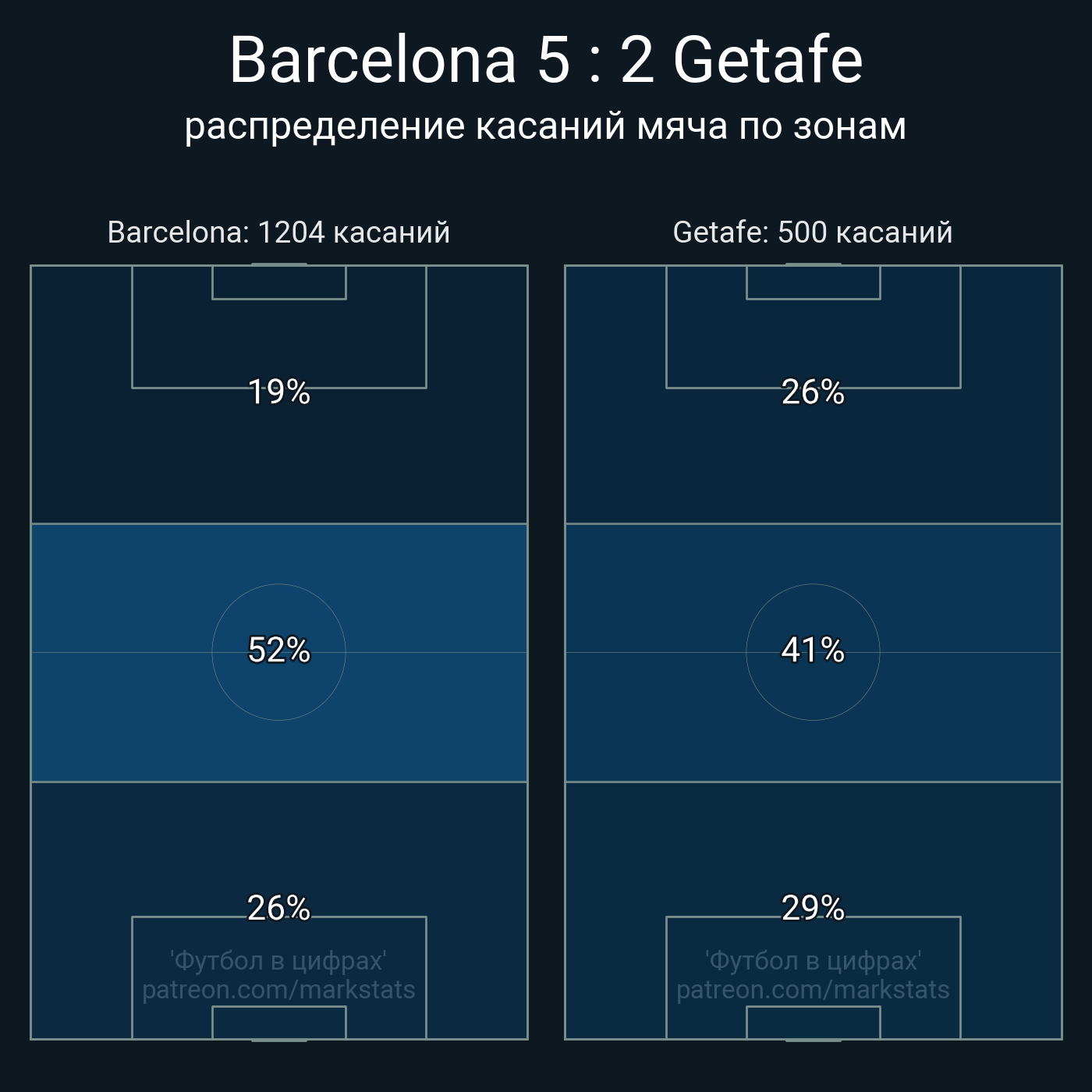
Task: Click the score "5 : 2" in the title
Action: pyautogui.click(x=595, y=59)
